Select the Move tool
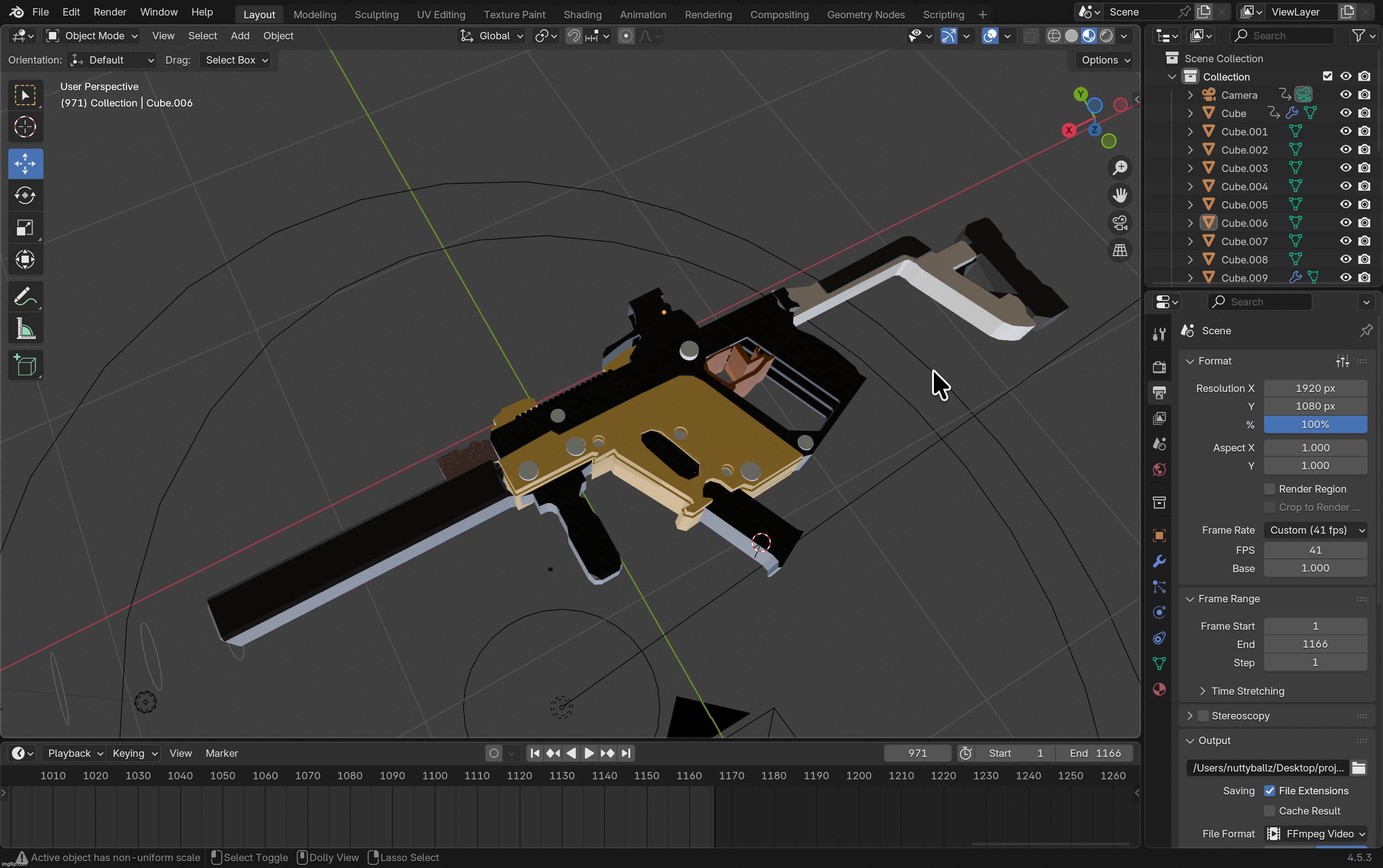This screenshot has height=868, width=1383. point(25,164)
